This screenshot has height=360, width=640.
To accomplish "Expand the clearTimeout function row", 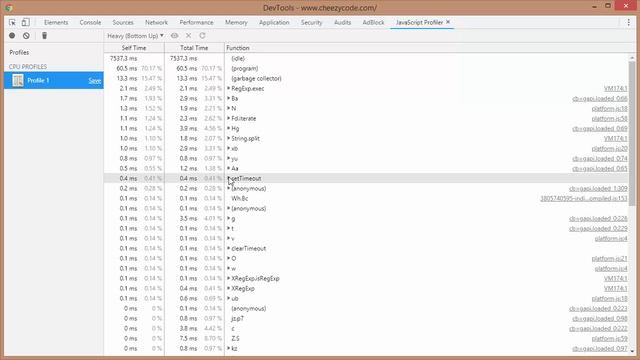I will pos(229,248).
